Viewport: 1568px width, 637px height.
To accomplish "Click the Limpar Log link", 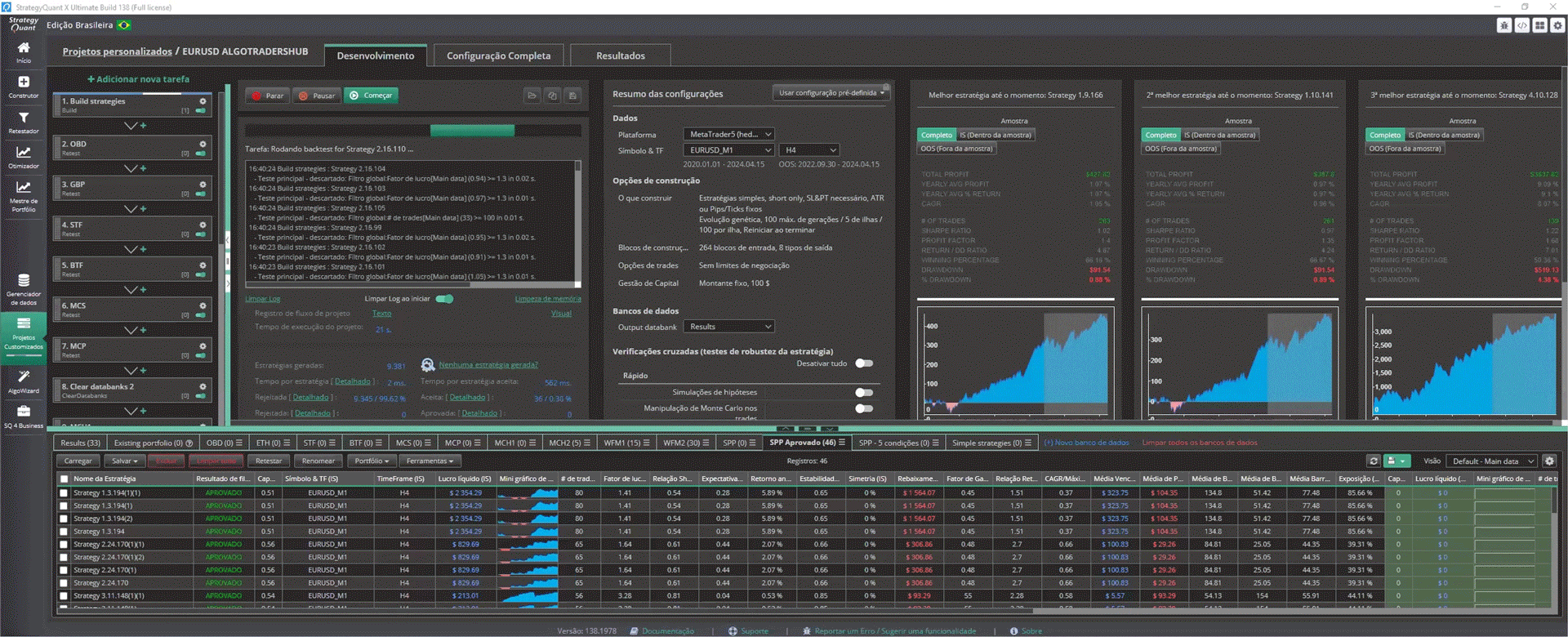I will coord(263,299).
